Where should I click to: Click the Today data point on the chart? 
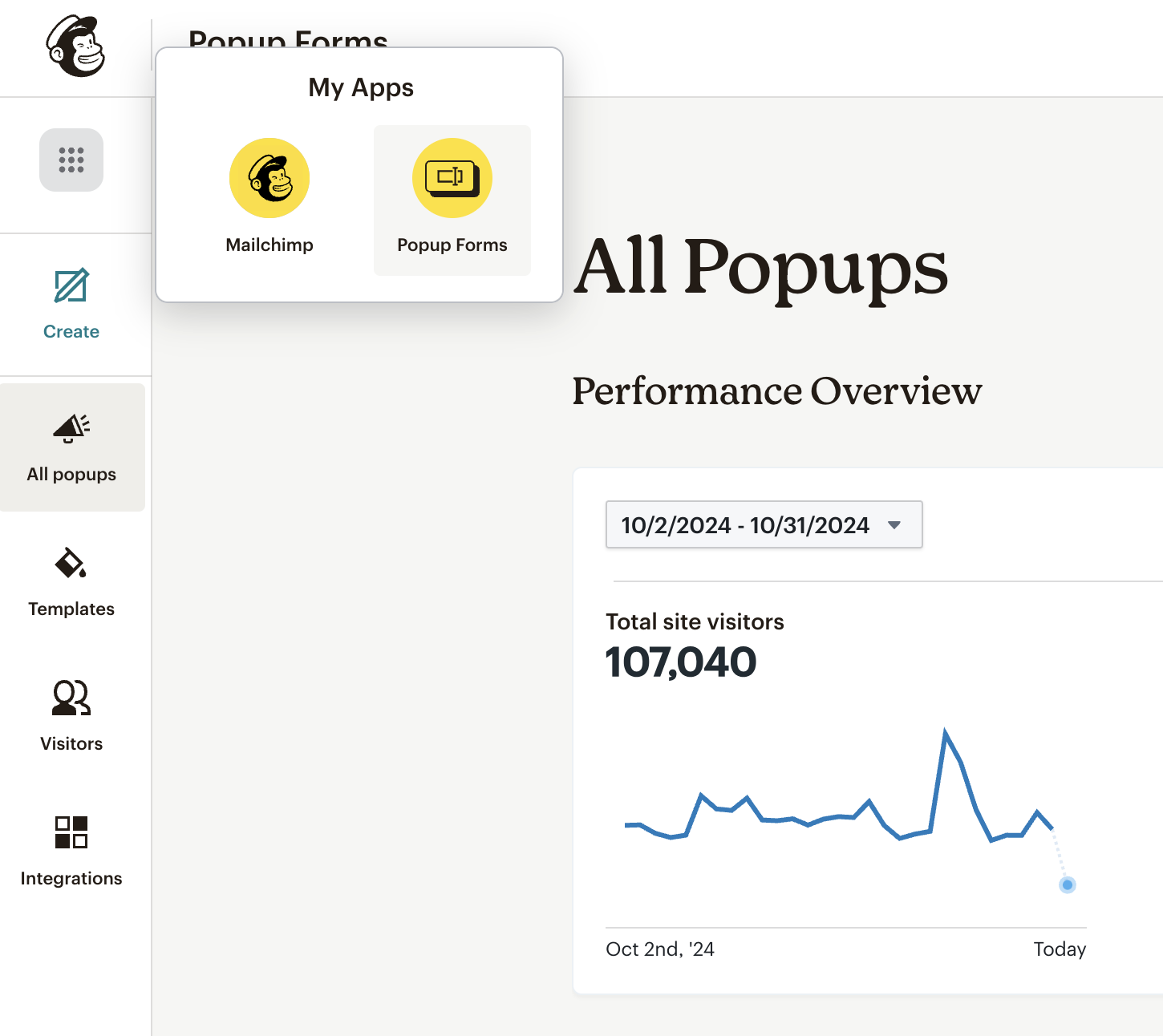point(1067,884)
